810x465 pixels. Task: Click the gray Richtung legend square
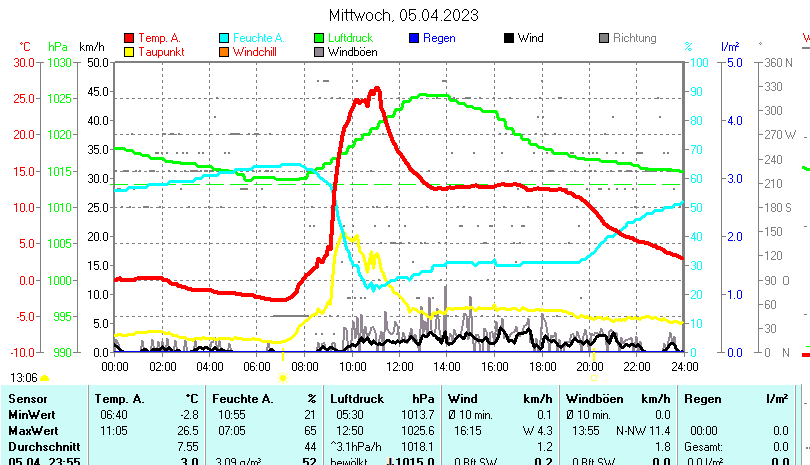[604, 38]
